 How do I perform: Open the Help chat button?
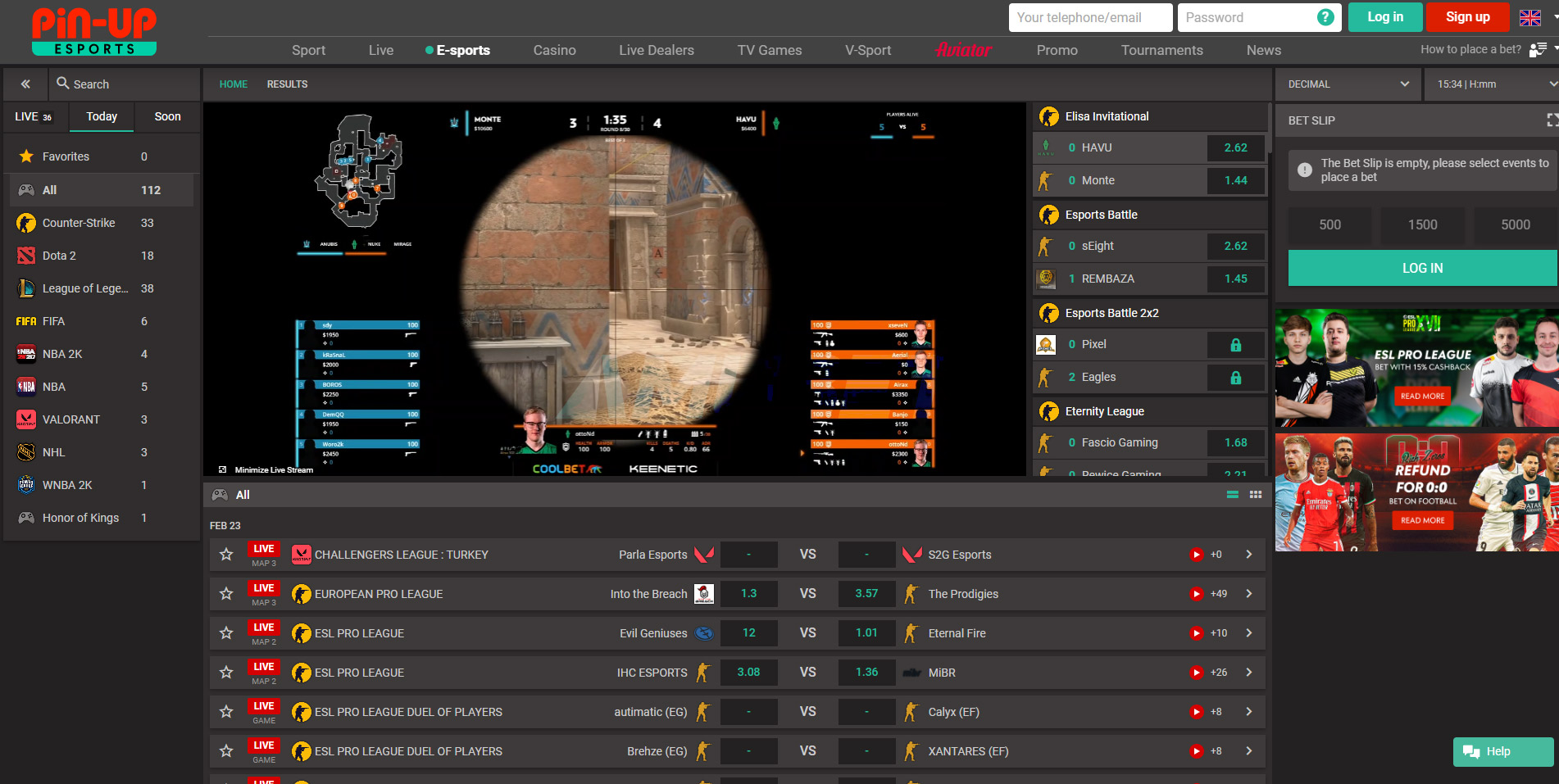[x=1502, y=751]
